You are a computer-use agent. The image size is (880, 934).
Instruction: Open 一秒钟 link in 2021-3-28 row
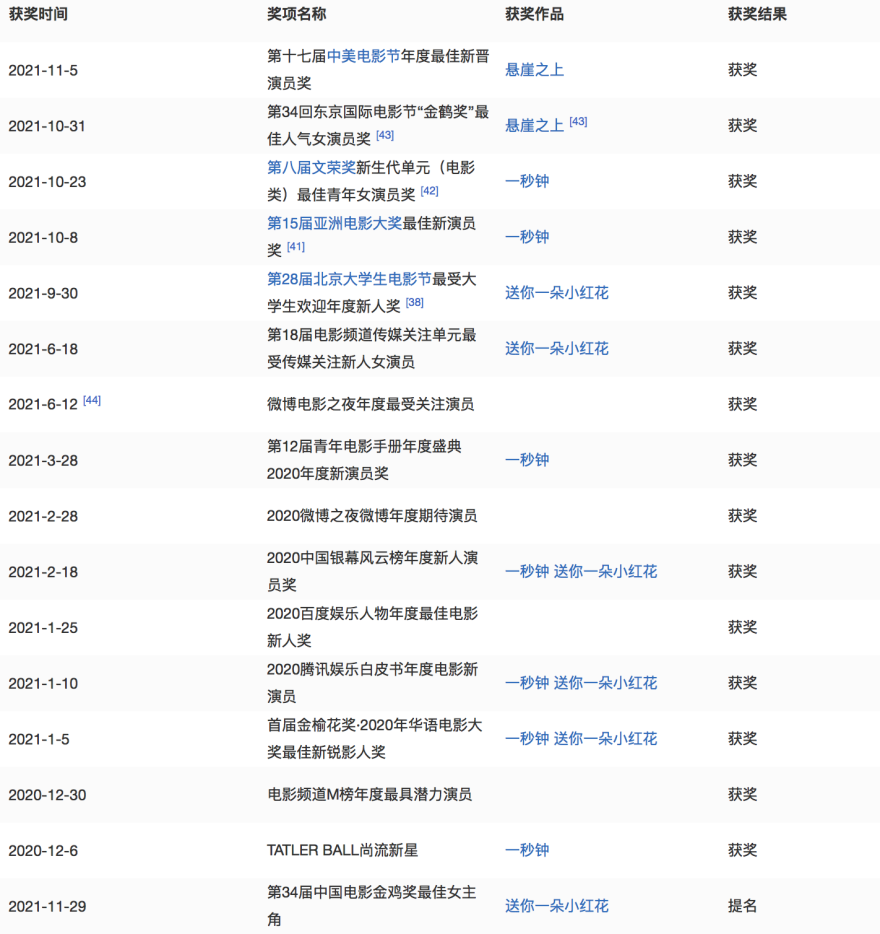coord(527,460)
